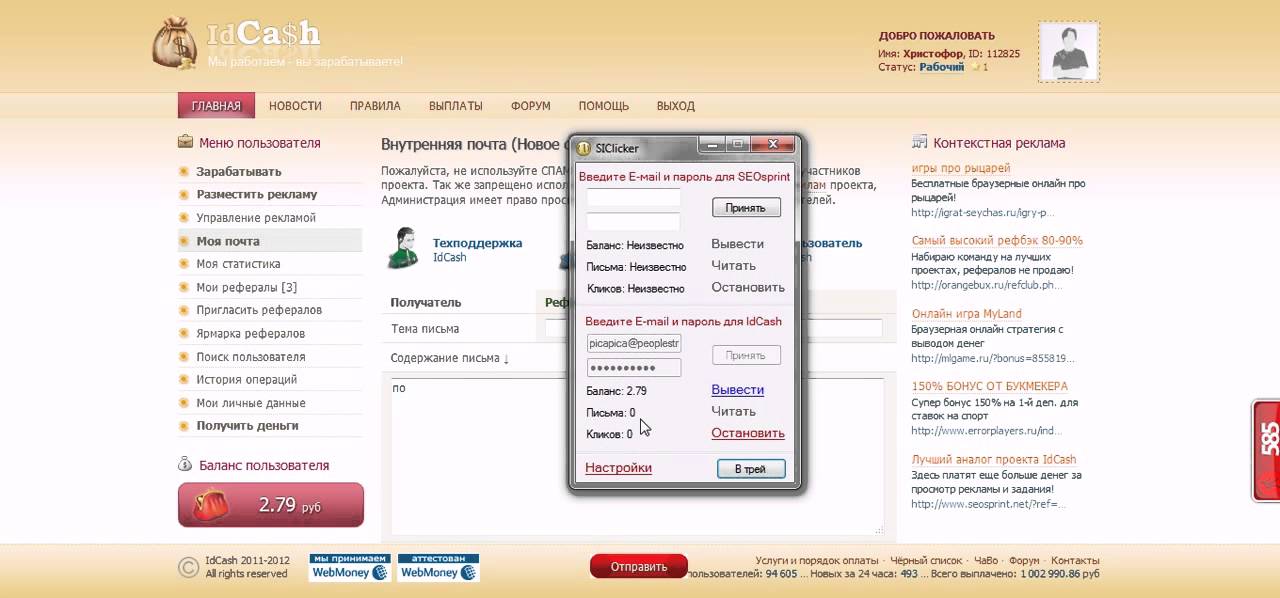
Task: Click the copyright symbol icon in footer
Action: pyautogui.click(x=188, y=567)
